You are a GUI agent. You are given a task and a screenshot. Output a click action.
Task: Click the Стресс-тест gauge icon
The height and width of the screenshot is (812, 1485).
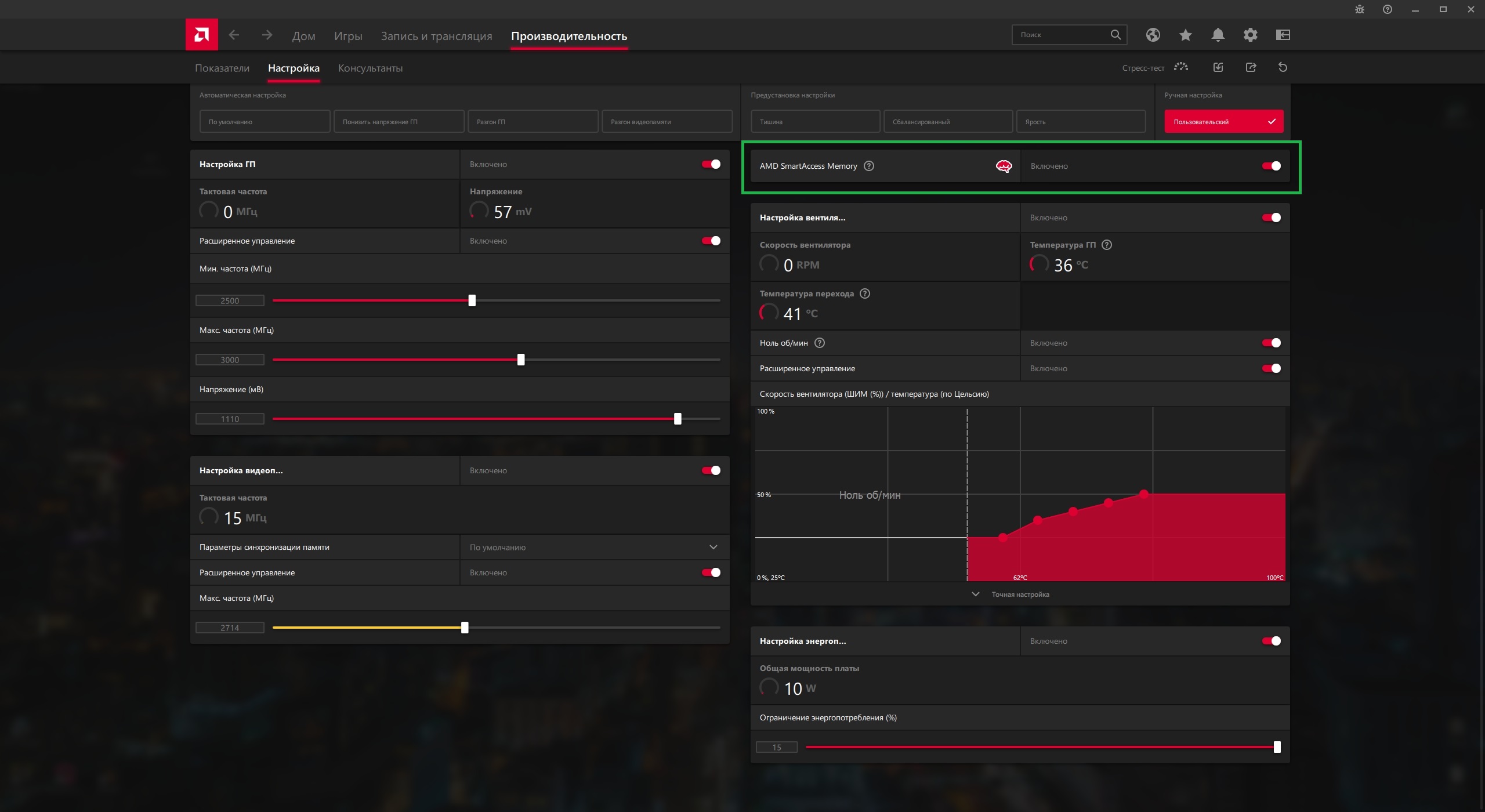point(1180,67)
